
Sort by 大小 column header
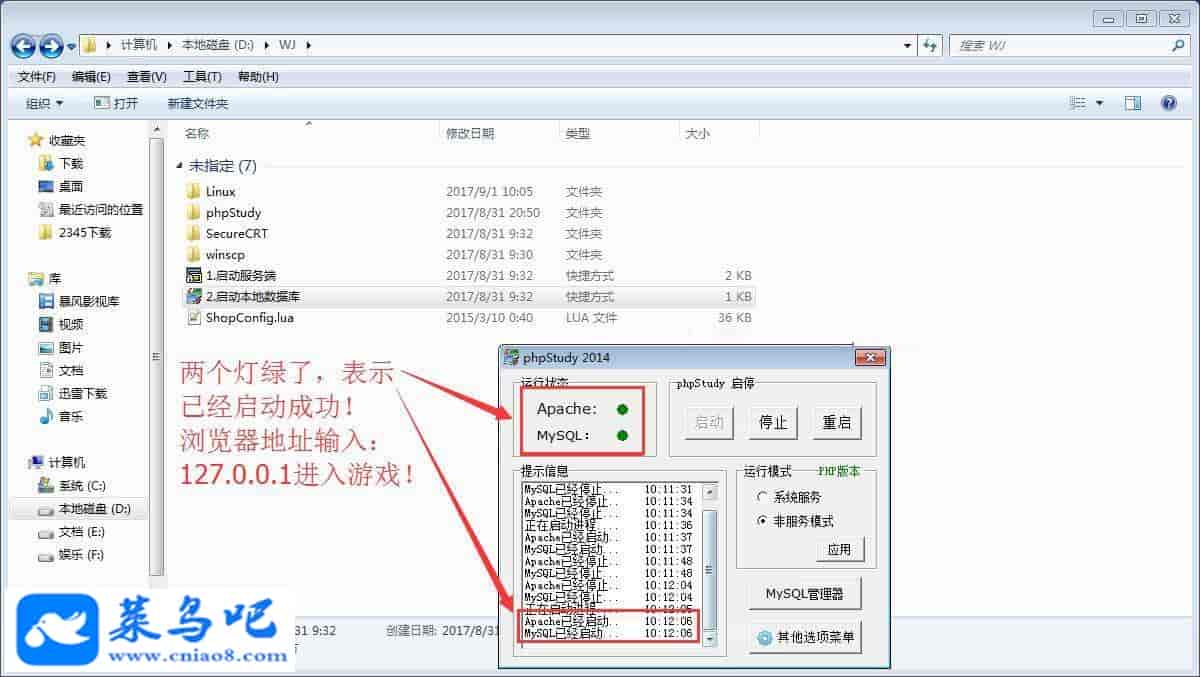[697, 133]
